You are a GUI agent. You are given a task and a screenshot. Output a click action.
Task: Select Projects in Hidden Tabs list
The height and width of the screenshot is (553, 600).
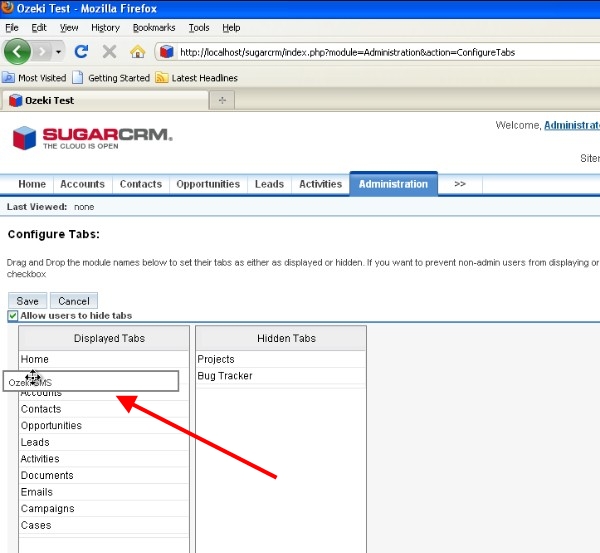click(281, 359)
